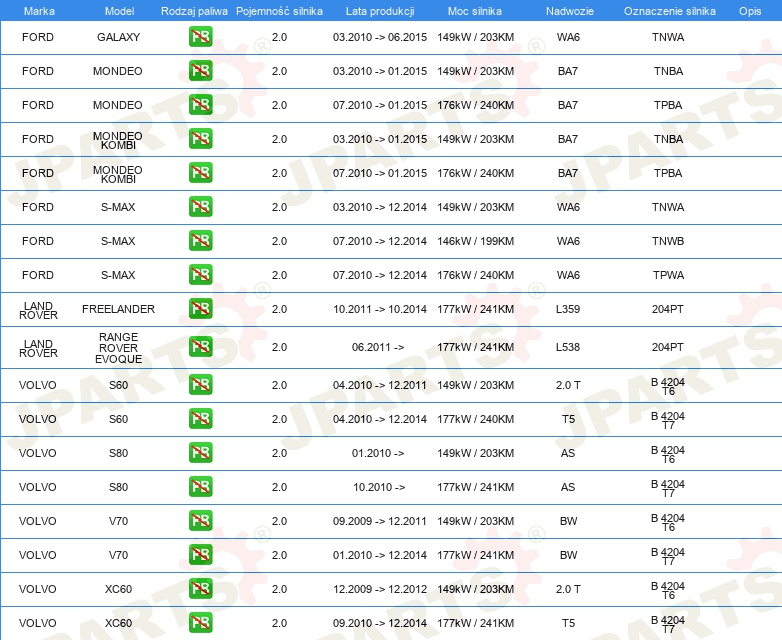The width and height of the screenshot is (782, 640).
Task: Click fuel icon in Mondeo TPBA 176kW non-Kombi row
Action: [x=200, y=105]
